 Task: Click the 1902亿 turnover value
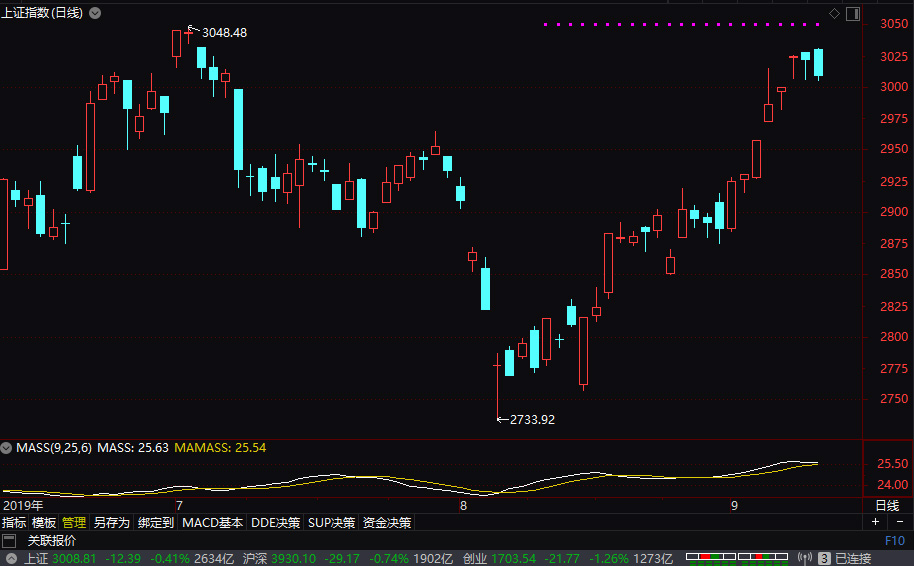(x=433, y=558)
